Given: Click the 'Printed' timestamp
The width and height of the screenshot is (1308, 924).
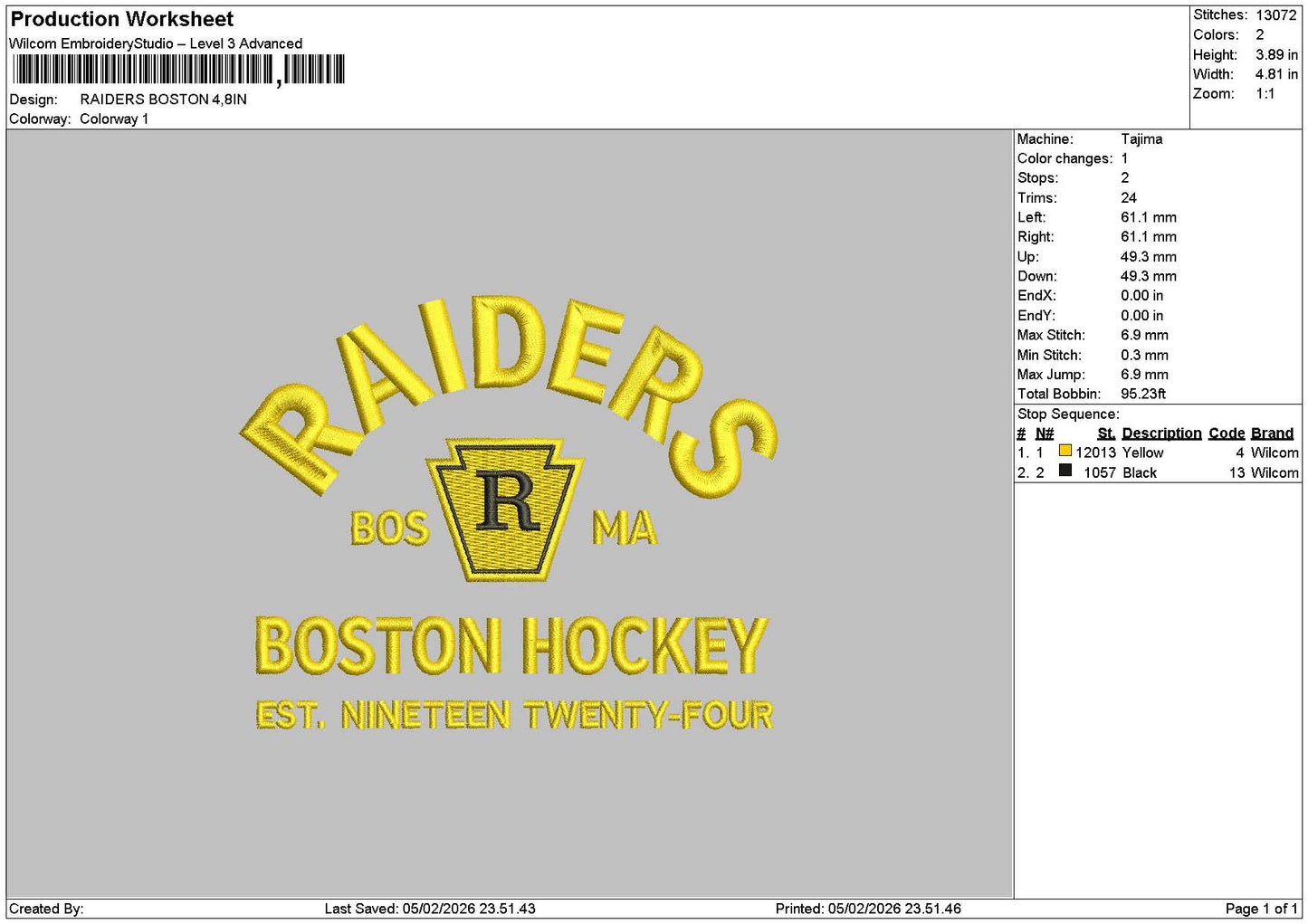Looking at the screenshot, I should 868,909.
